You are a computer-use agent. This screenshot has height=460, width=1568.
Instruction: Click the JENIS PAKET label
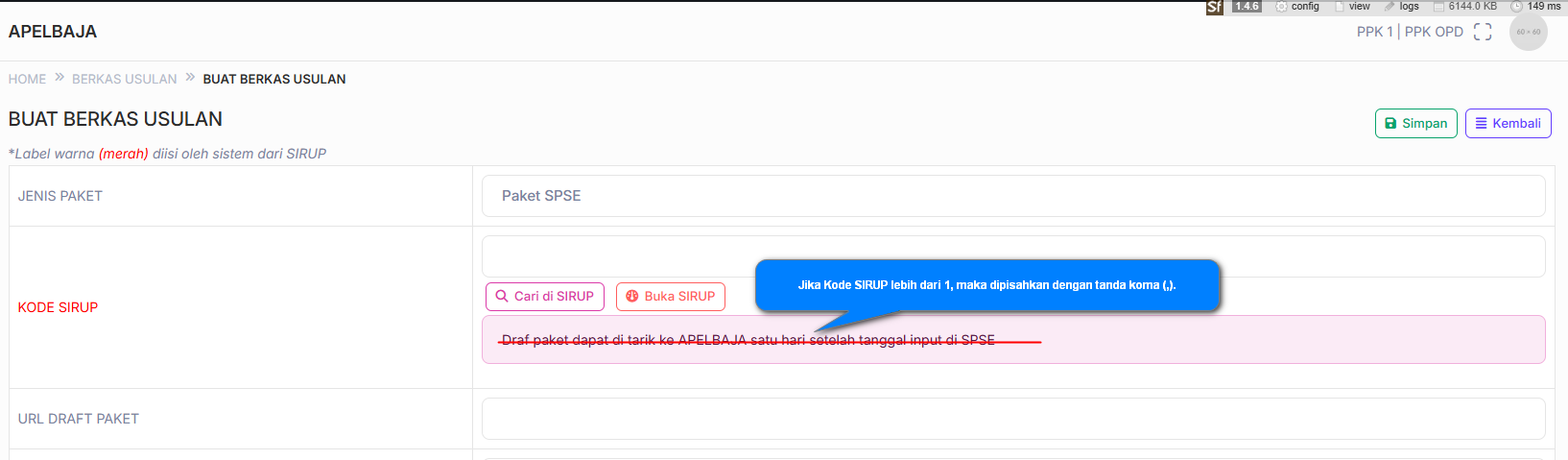pos(60,196)
